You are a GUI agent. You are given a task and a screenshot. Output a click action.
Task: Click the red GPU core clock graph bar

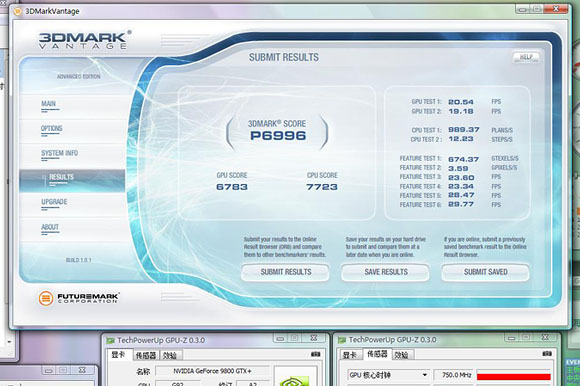point(513,376)
